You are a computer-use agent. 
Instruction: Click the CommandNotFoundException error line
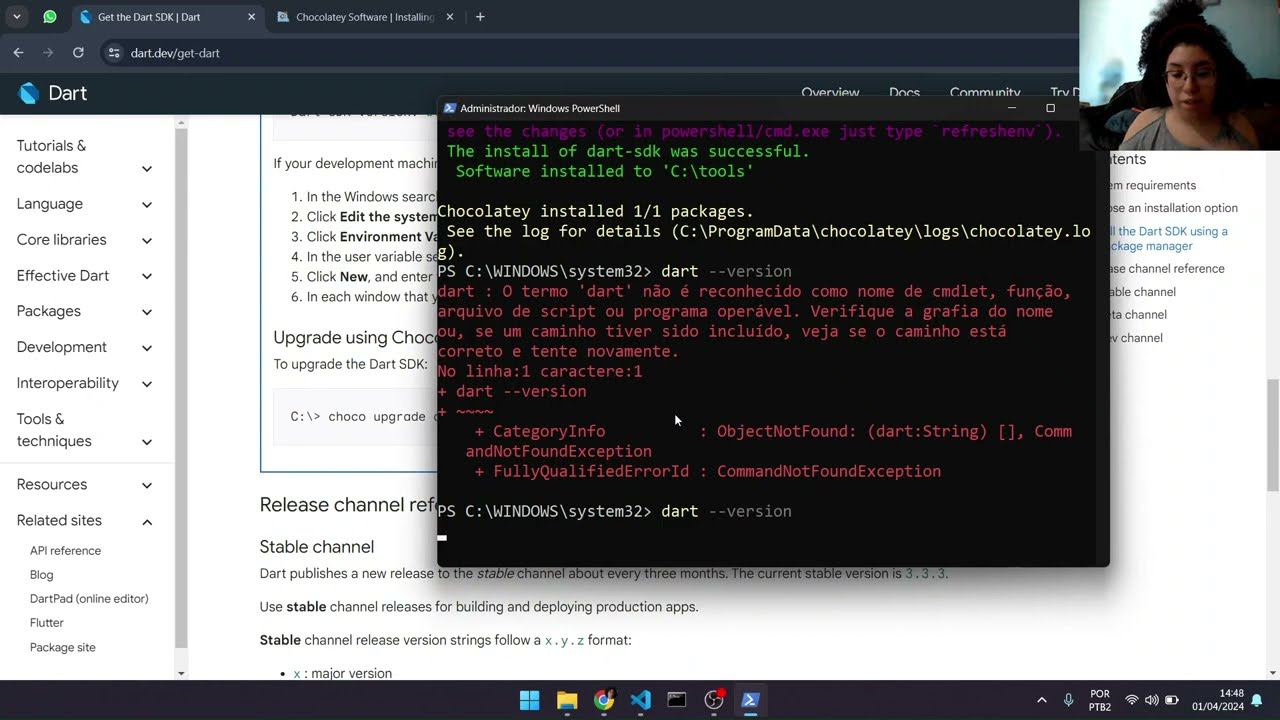point(708,471)
